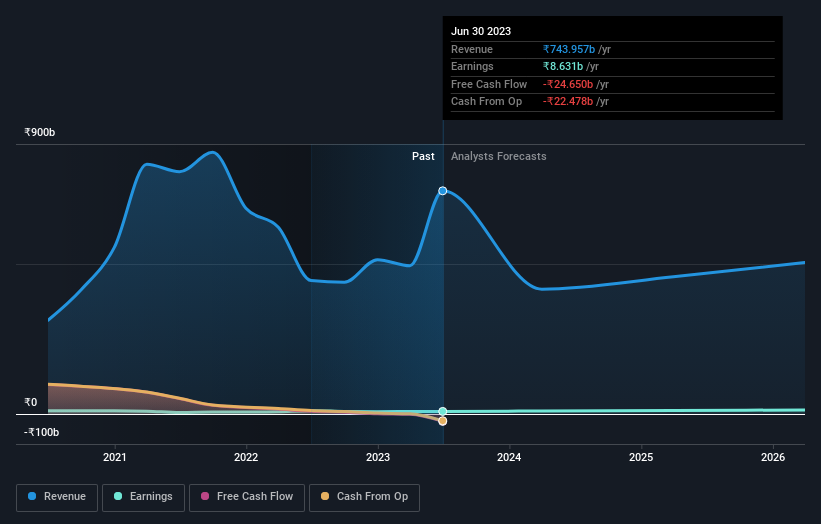Click the orange Cash From Op legend dot
This screenshot has width=821, height=524.
325,496
